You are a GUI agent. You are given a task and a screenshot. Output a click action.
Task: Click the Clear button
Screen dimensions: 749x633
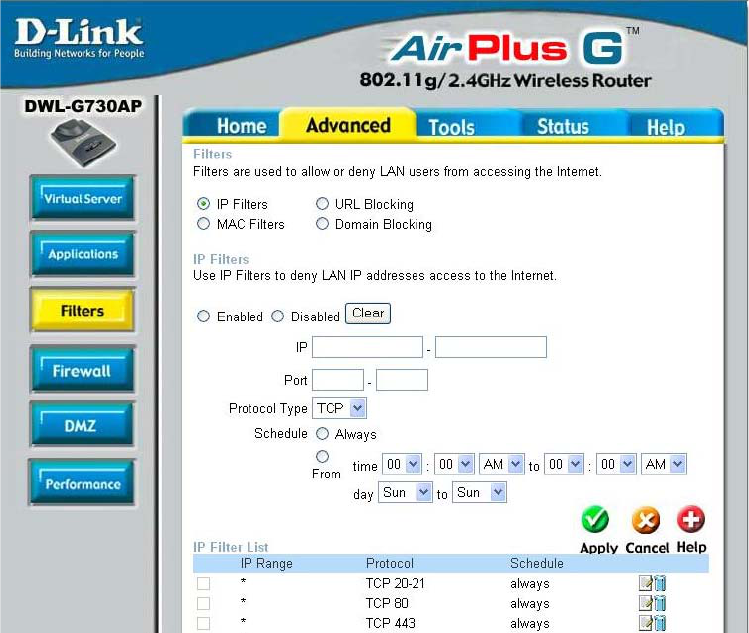[x=368, y=313]
